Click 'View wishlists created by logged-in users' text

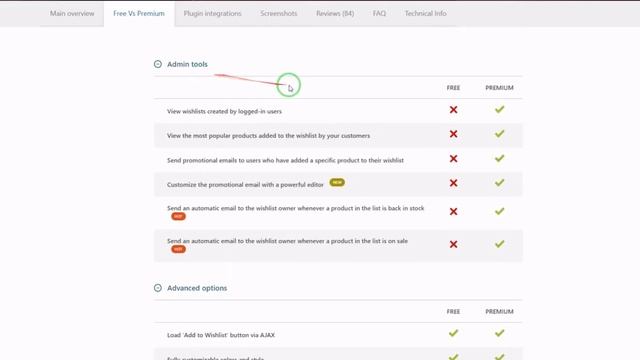[224, 111]
